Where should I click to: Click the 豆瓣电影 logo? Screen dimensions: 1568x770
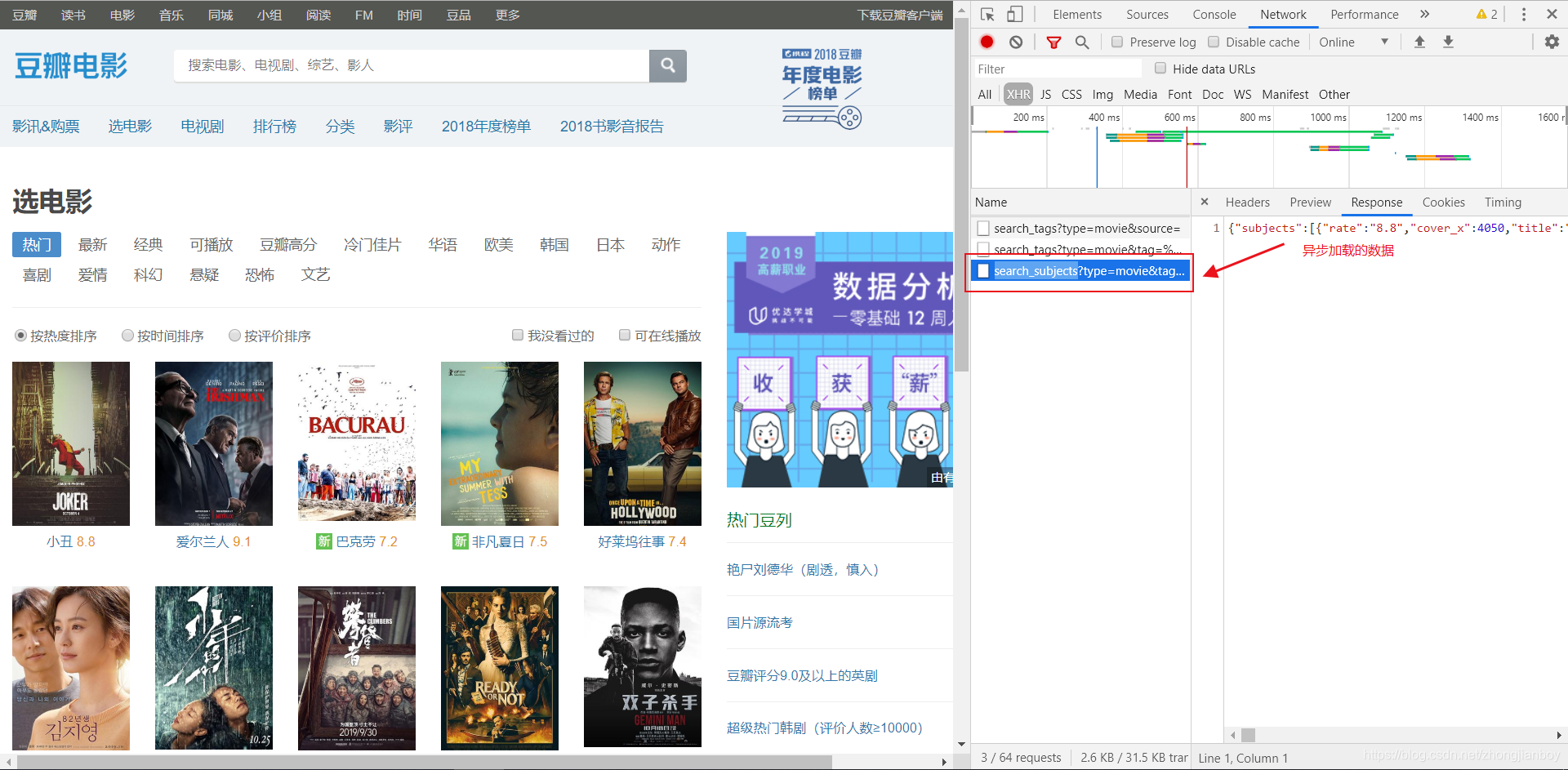[x=71, y=66]
